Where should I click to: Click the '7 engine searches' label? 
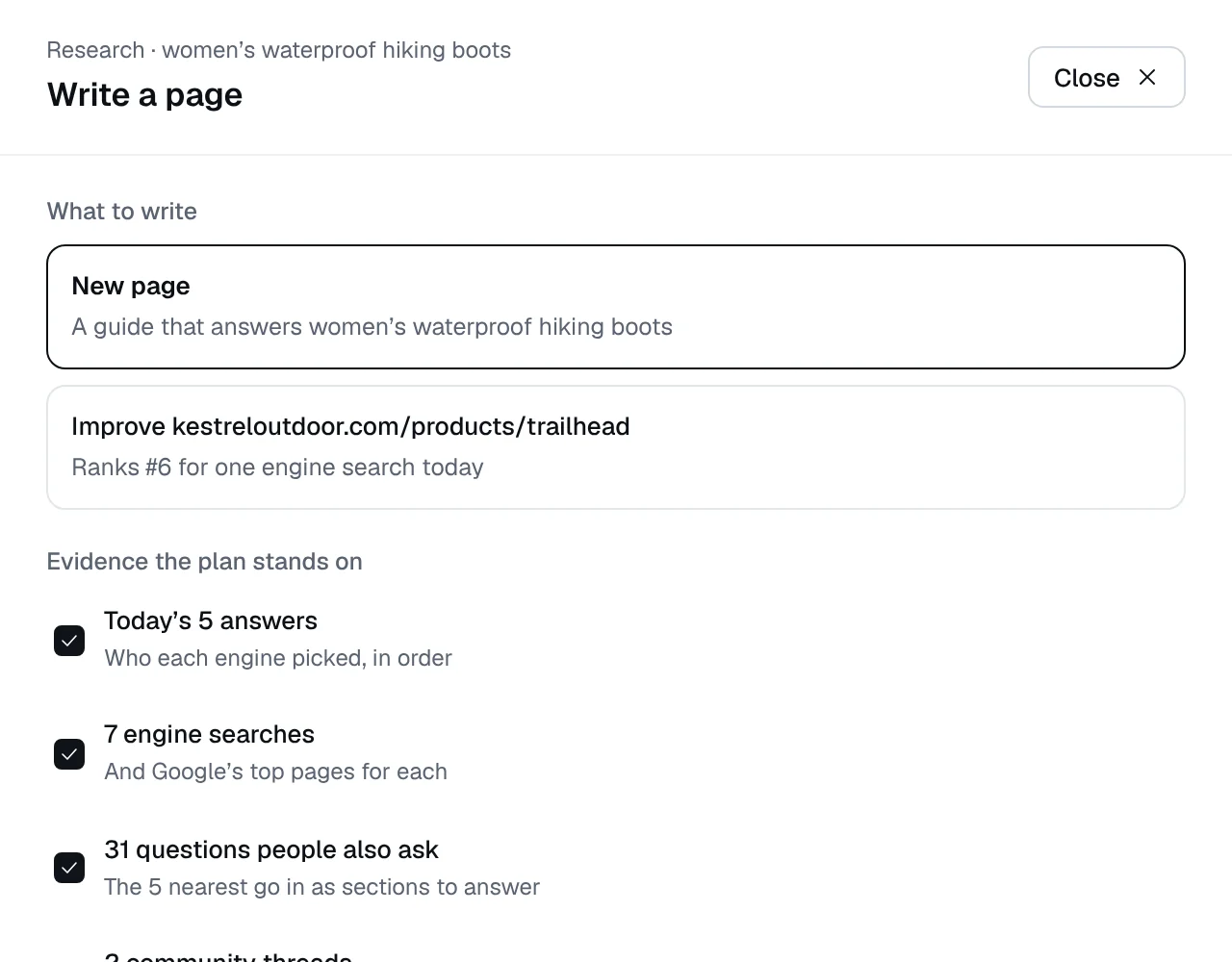tap(209, 734)
